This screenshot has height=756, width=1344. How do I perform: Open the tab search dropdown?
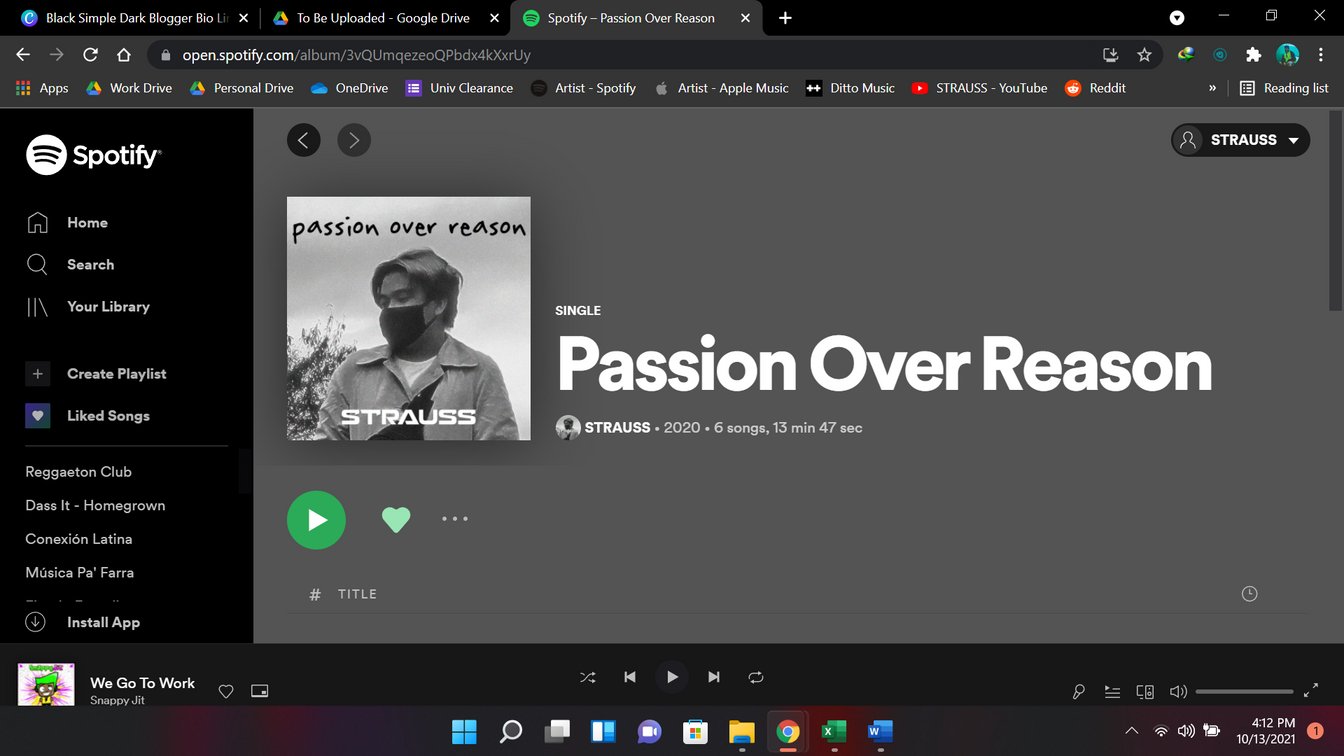[x=1177, y=18]
